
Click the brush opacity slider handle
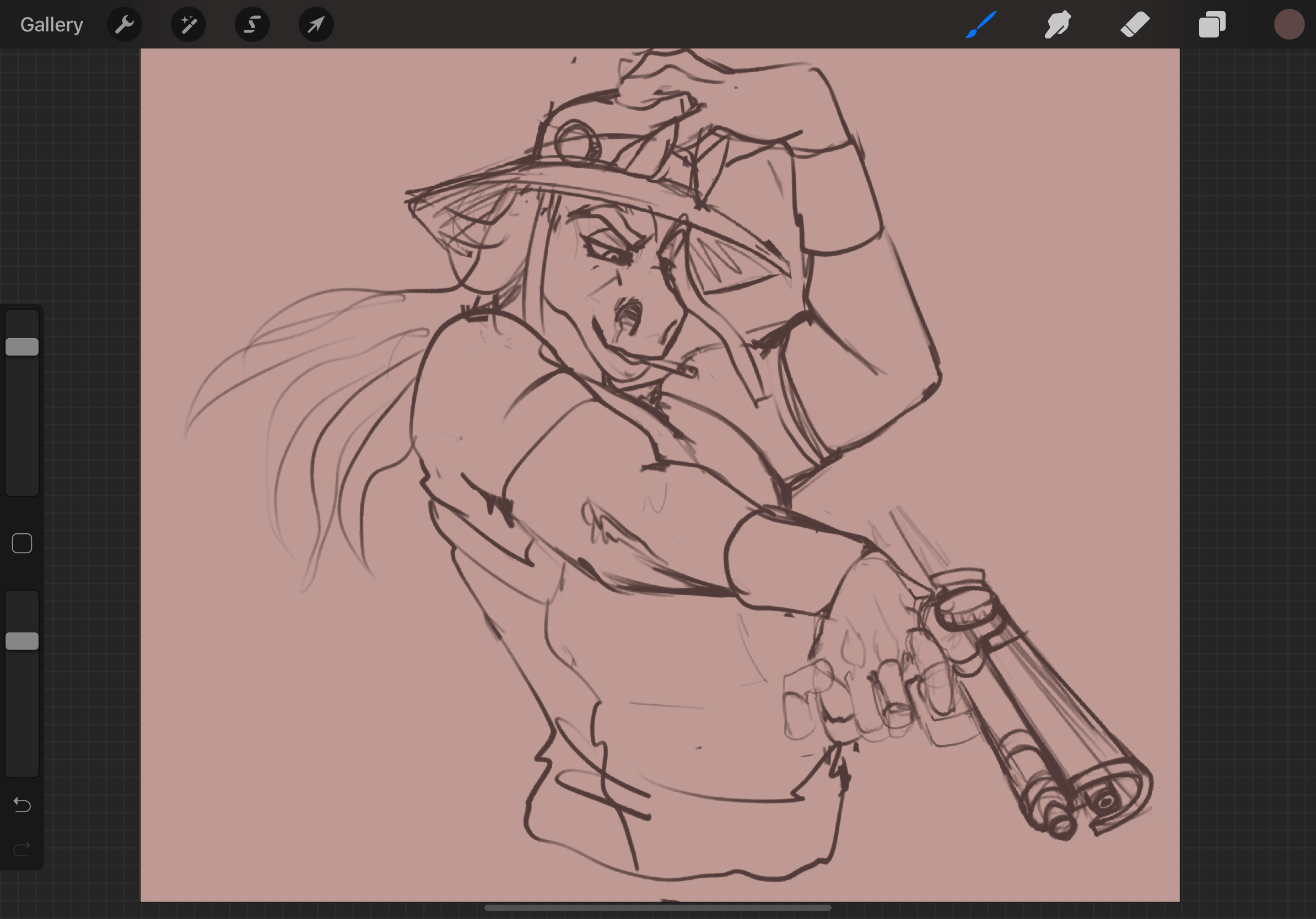(22, 641)
